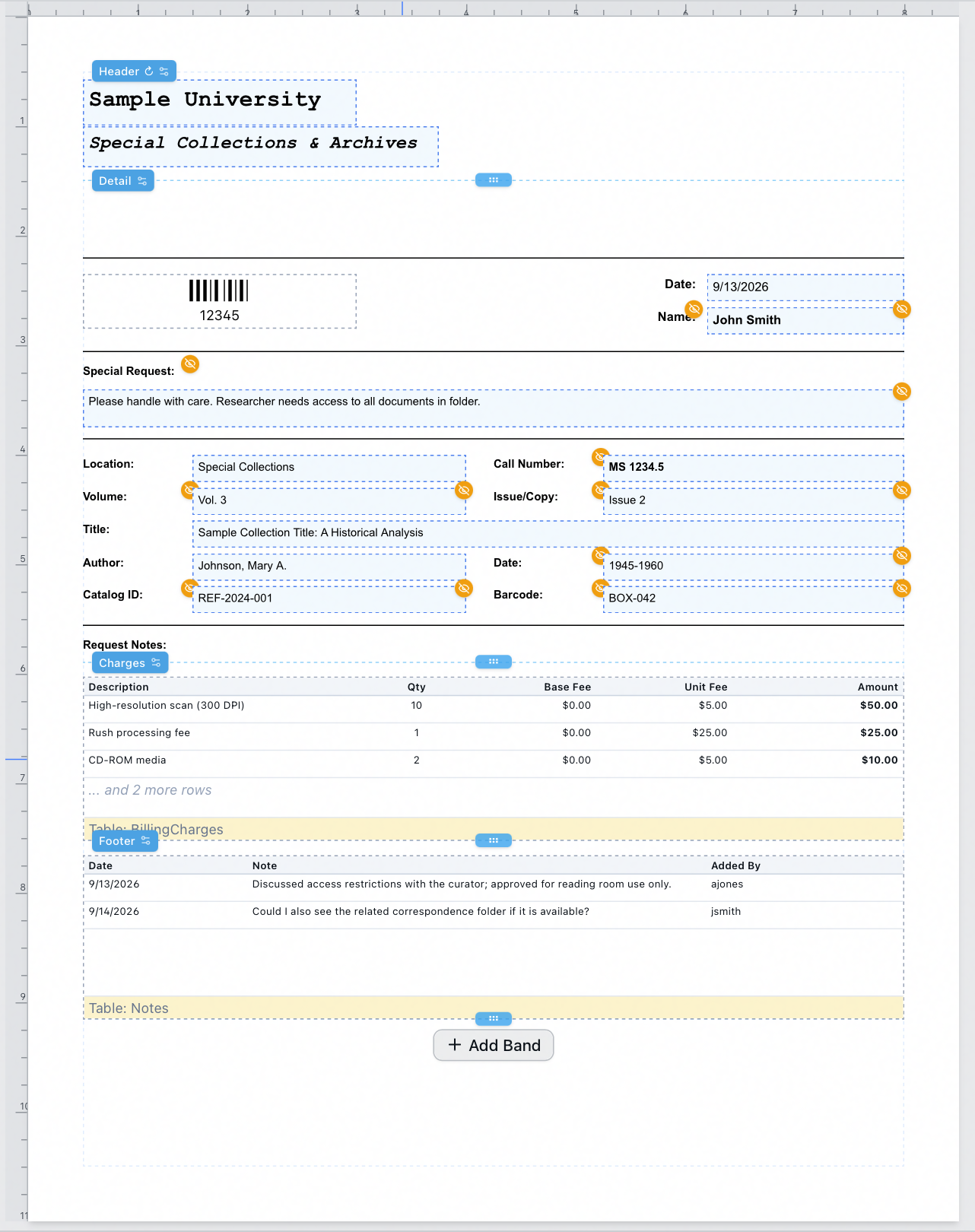The width and height of the screenshot is (975, 1232).
Task: Open settings sliders icon on Charges band tag
Action: coord(156,663)
